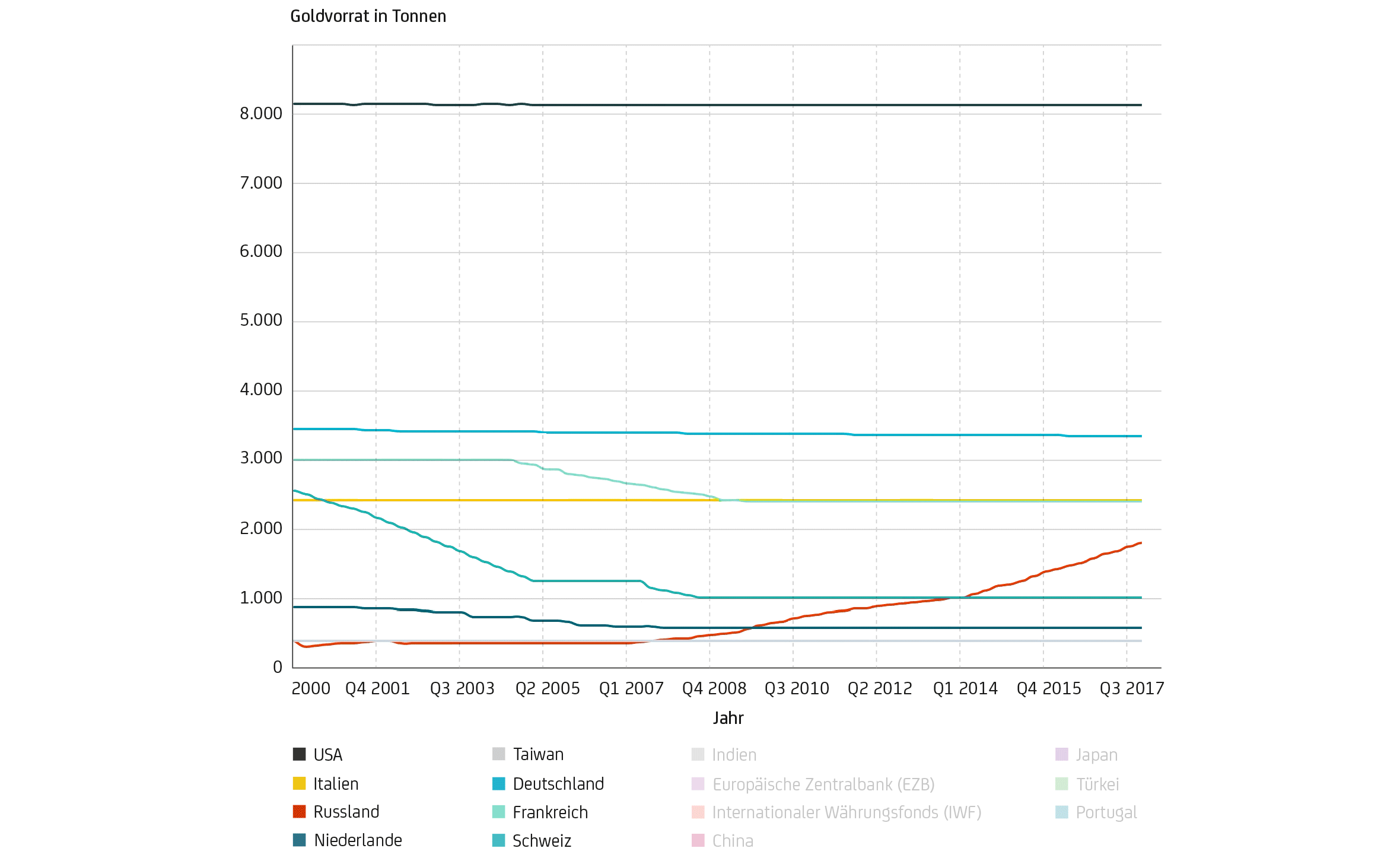
Task: Click the Deutschland line above 3.000
Action: point(717,433)
